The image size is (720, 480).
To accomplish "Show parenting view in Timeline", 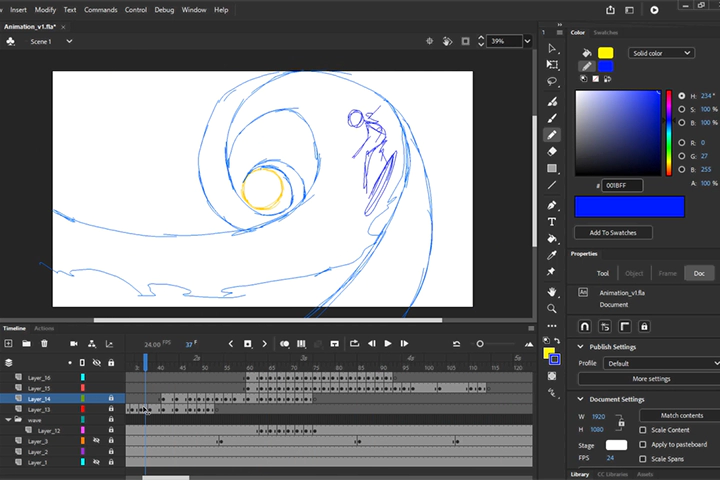I will [92, 344].
